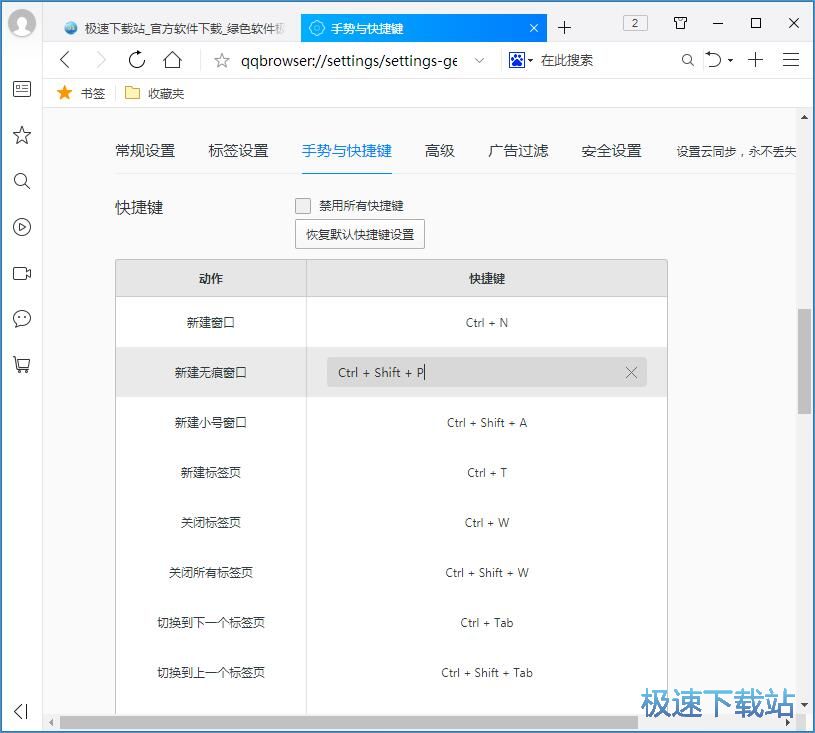Screen dimensions: 815x733
Task: Open 常规设置 settings tab
Action: point(145,151)
